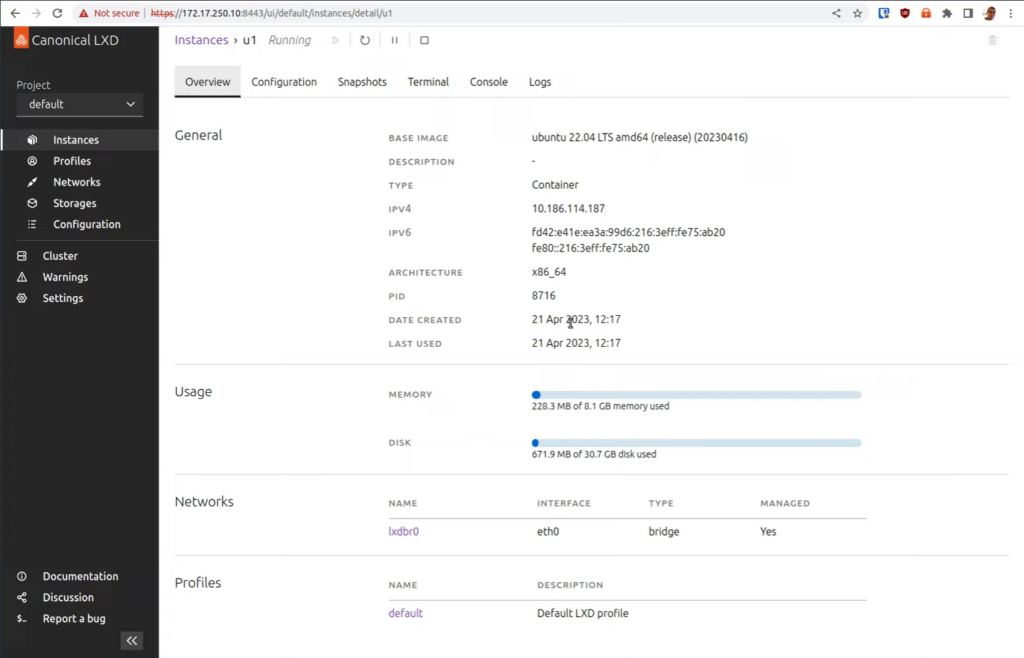Viewport: 1024px width, 658px height.
Task: Switch to the Snapshots tab
Action: pos(362,82)
